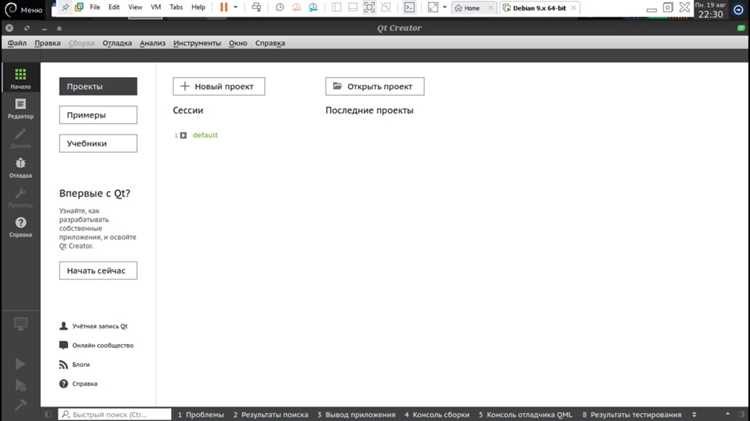Screen dimensions: 750x421
Task: Click the help question mark icon near Справка link
Action: point(63,384)
